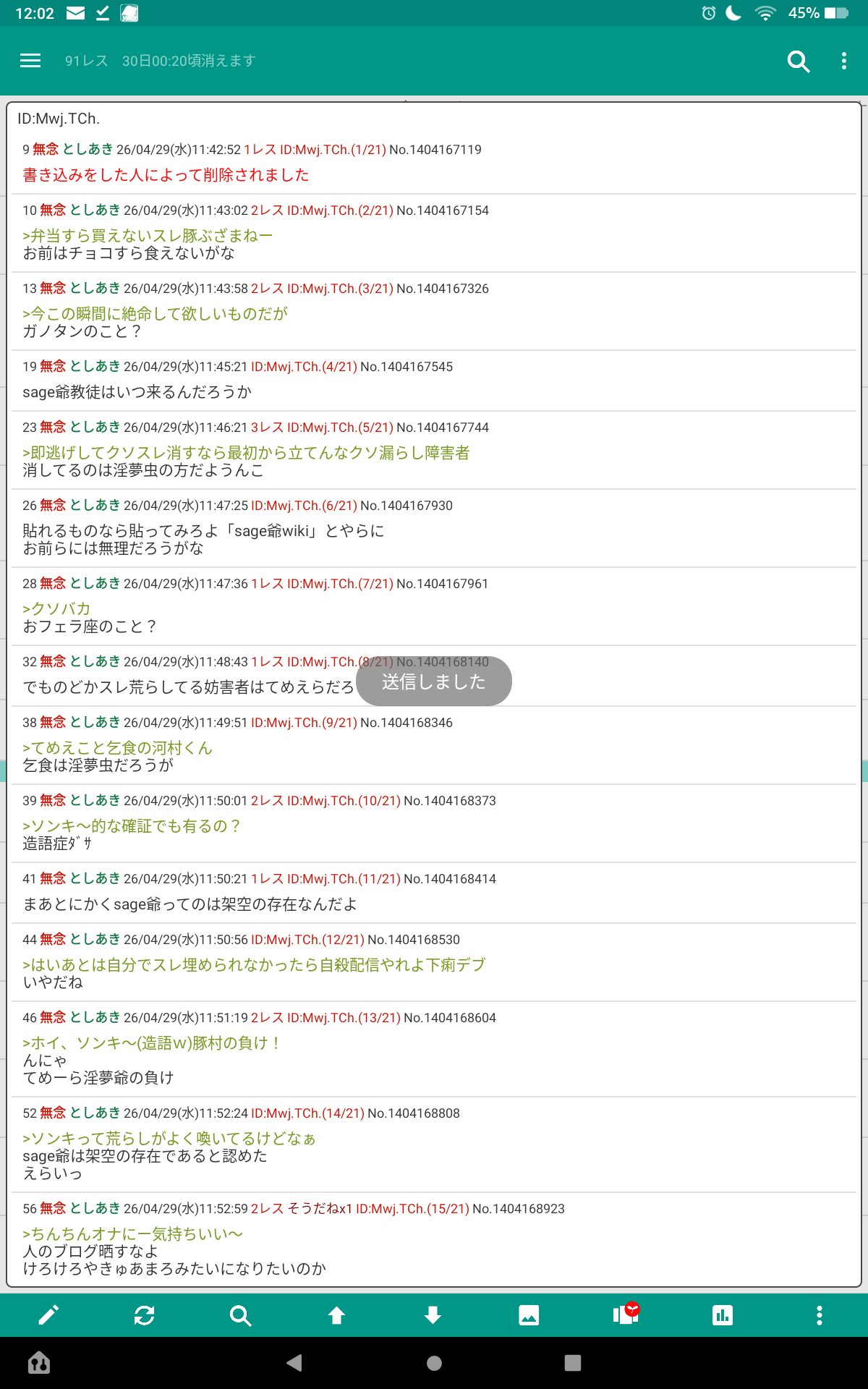Tap ID:Mwj.TCh.(4/21) on post 19
The image size is (868, 1389).
[x=304, y=367]
